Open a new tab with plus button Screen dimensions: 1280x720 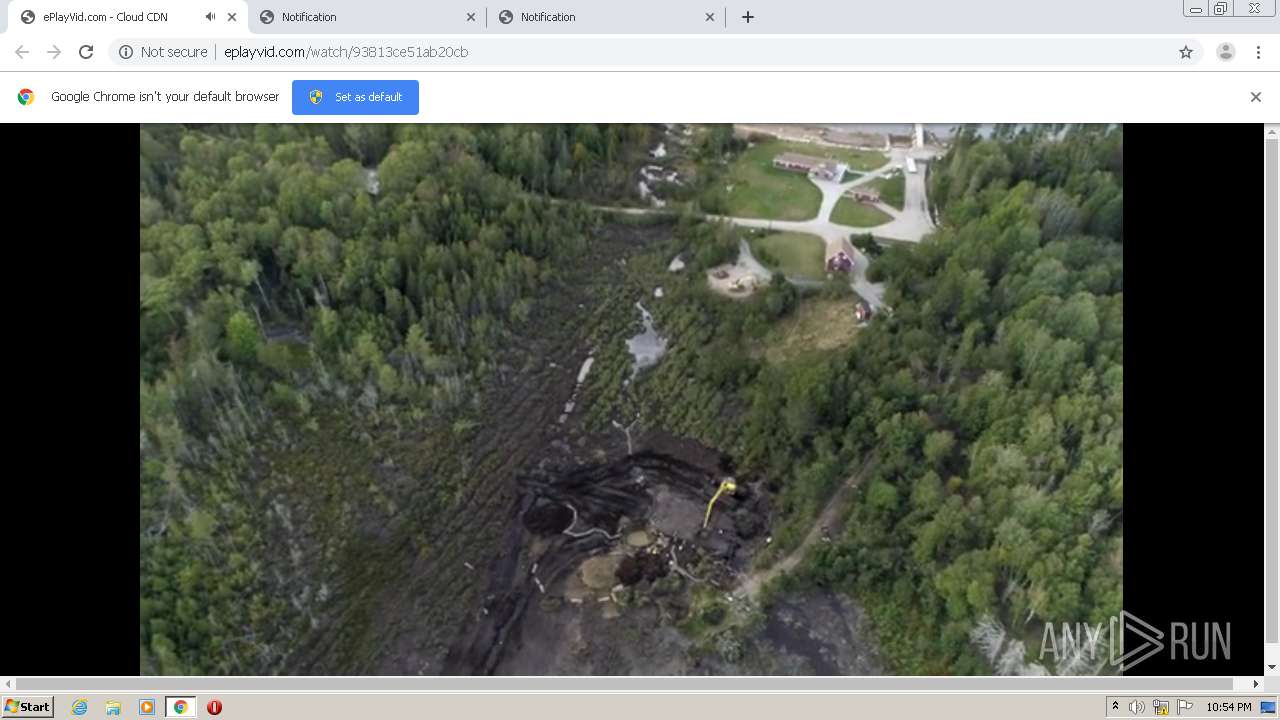tap(748, 17)
